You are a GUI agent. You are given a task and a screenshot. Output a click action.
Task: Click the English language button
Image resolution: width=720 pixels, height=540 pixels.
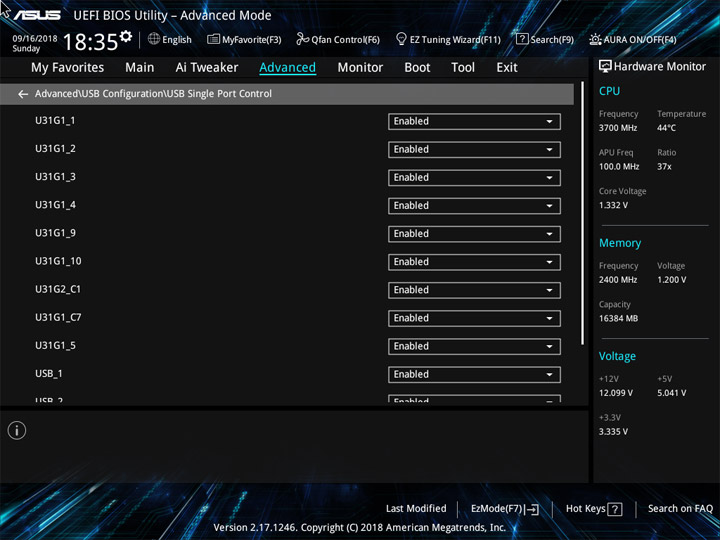point(170,39)
